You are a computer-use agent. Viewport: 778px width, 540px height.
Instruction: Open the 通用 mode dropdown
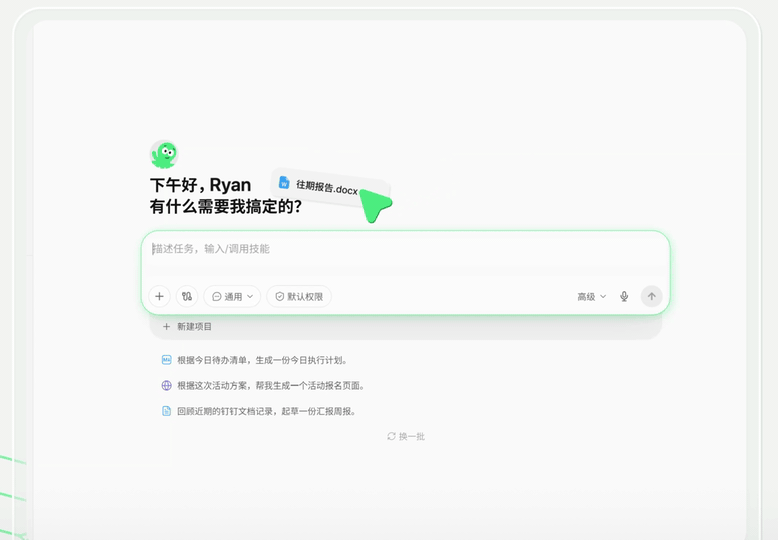(232, 296)
